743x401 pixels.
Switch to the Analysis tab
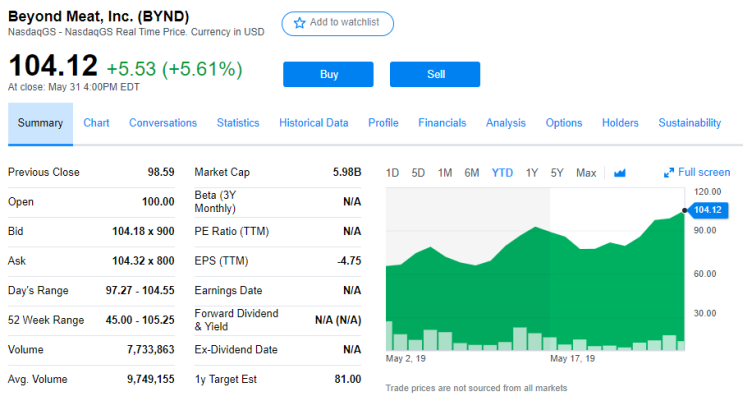point(506,123)
